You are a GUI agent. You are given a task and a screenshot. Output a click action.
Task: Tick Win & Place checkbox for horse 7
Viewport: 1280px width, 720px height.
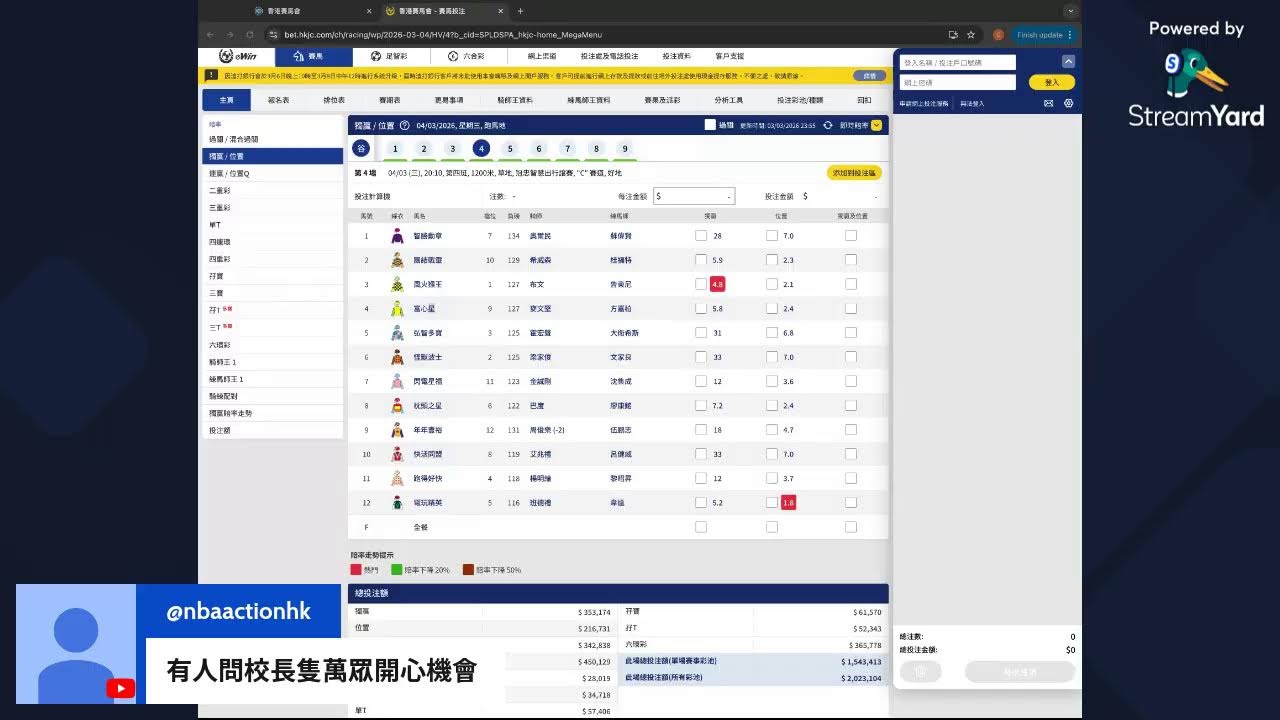(851, 381)
